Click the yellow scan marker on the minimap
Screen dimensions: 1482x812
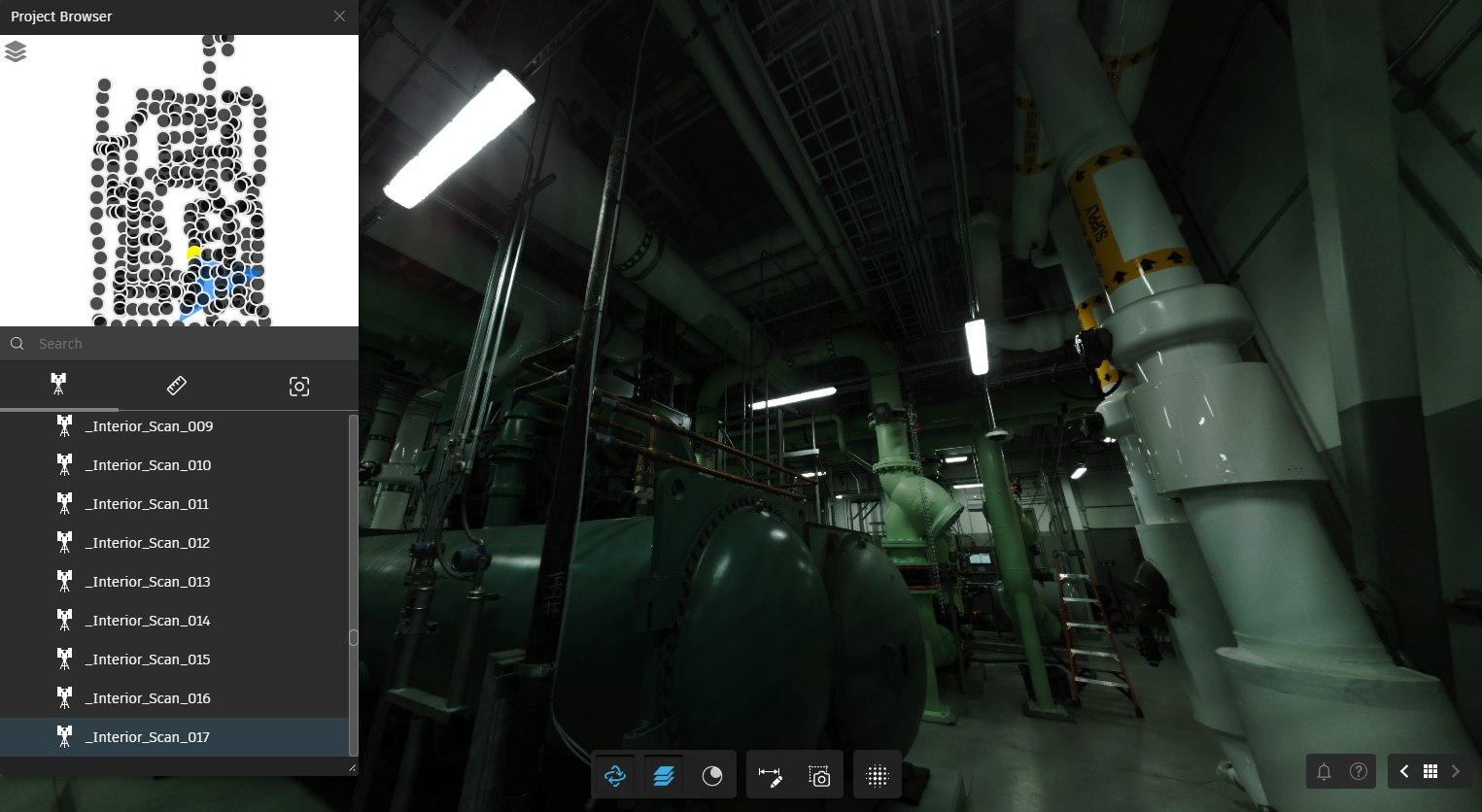193,251
